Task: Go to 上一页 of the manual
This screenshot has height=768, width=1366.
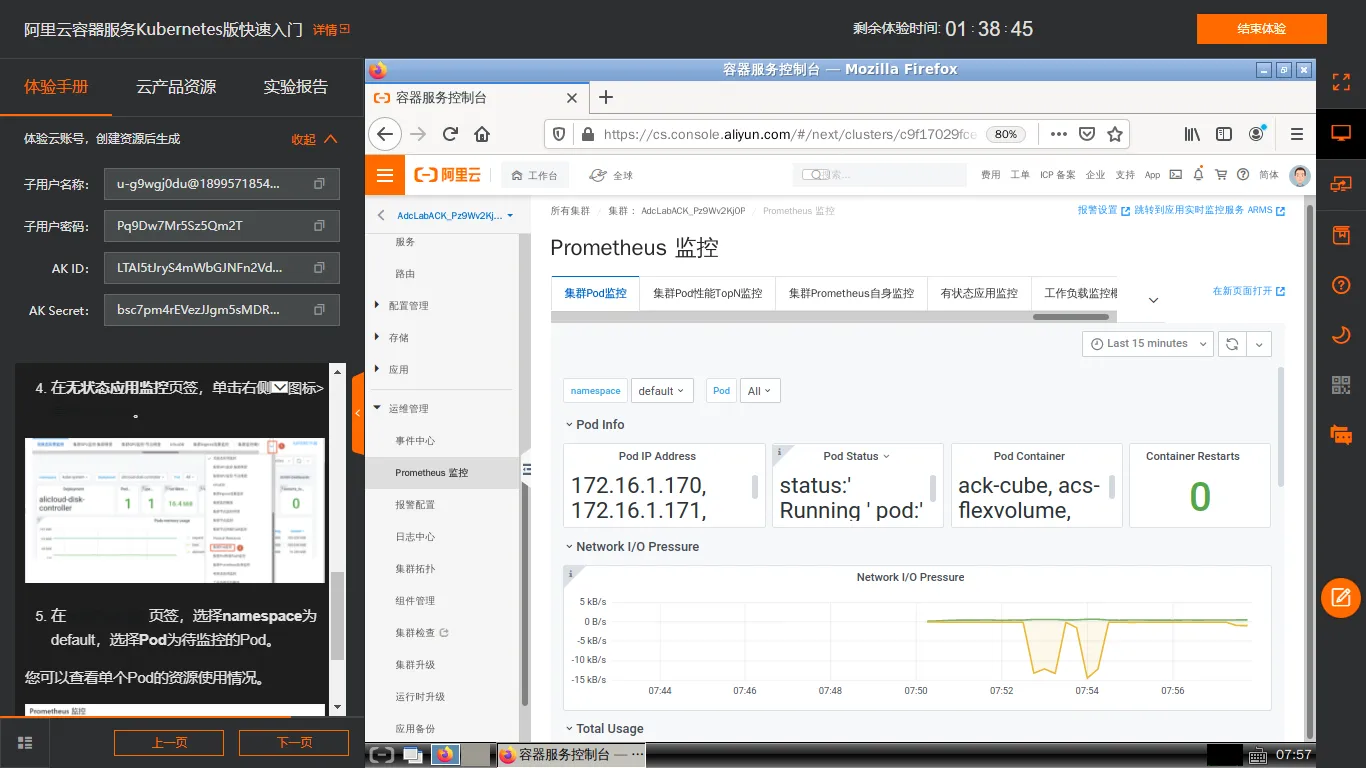Action: 169,742
